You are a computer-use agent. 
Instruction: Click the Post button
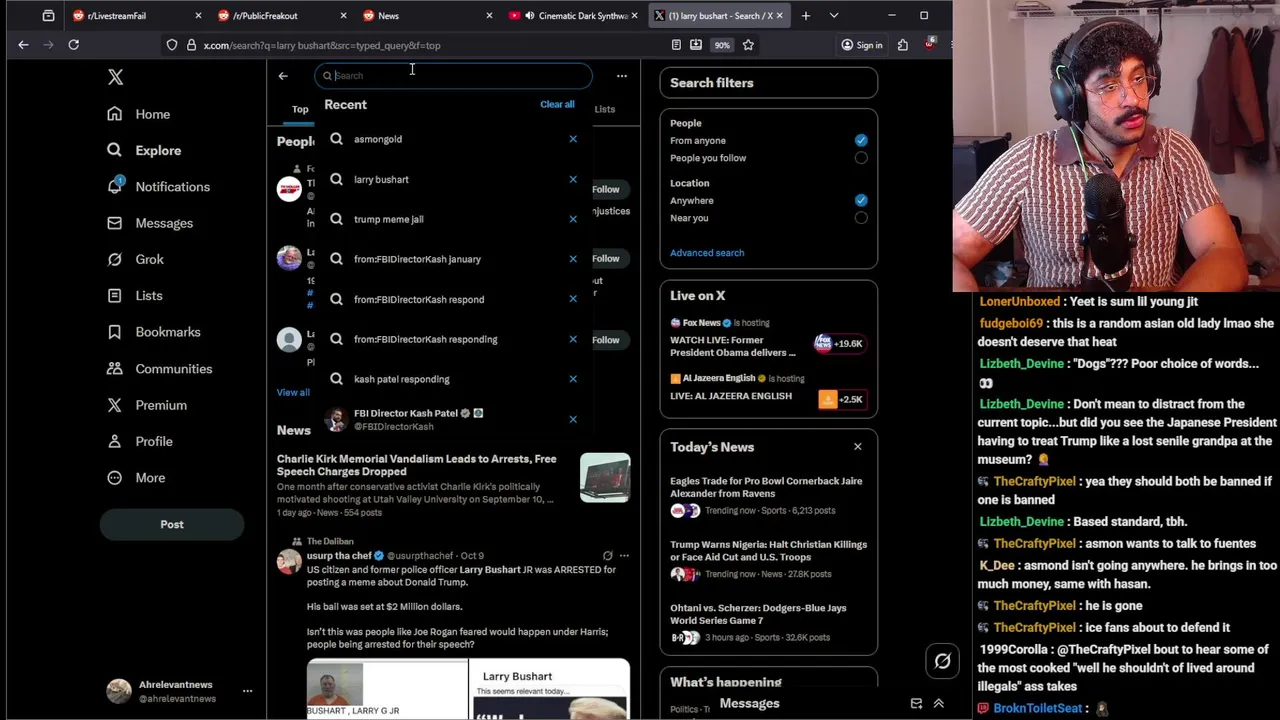172,524
